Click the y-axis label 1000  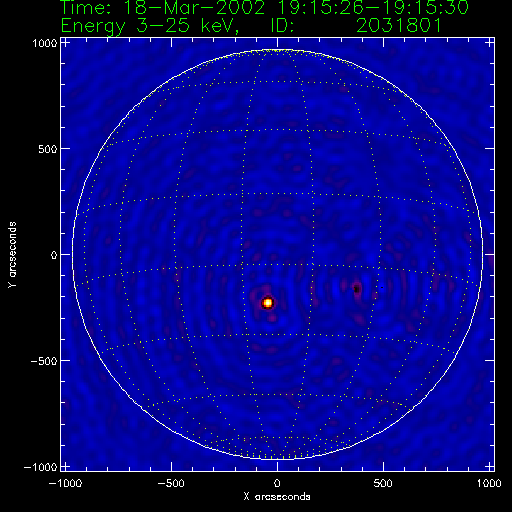pyautogui.click(x=45, y=43)
